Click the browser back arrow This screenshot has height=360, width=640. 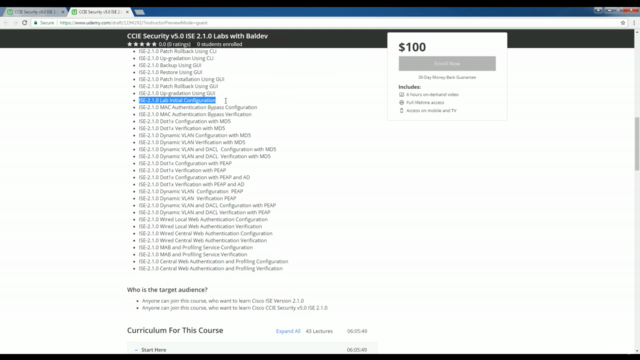6,23
